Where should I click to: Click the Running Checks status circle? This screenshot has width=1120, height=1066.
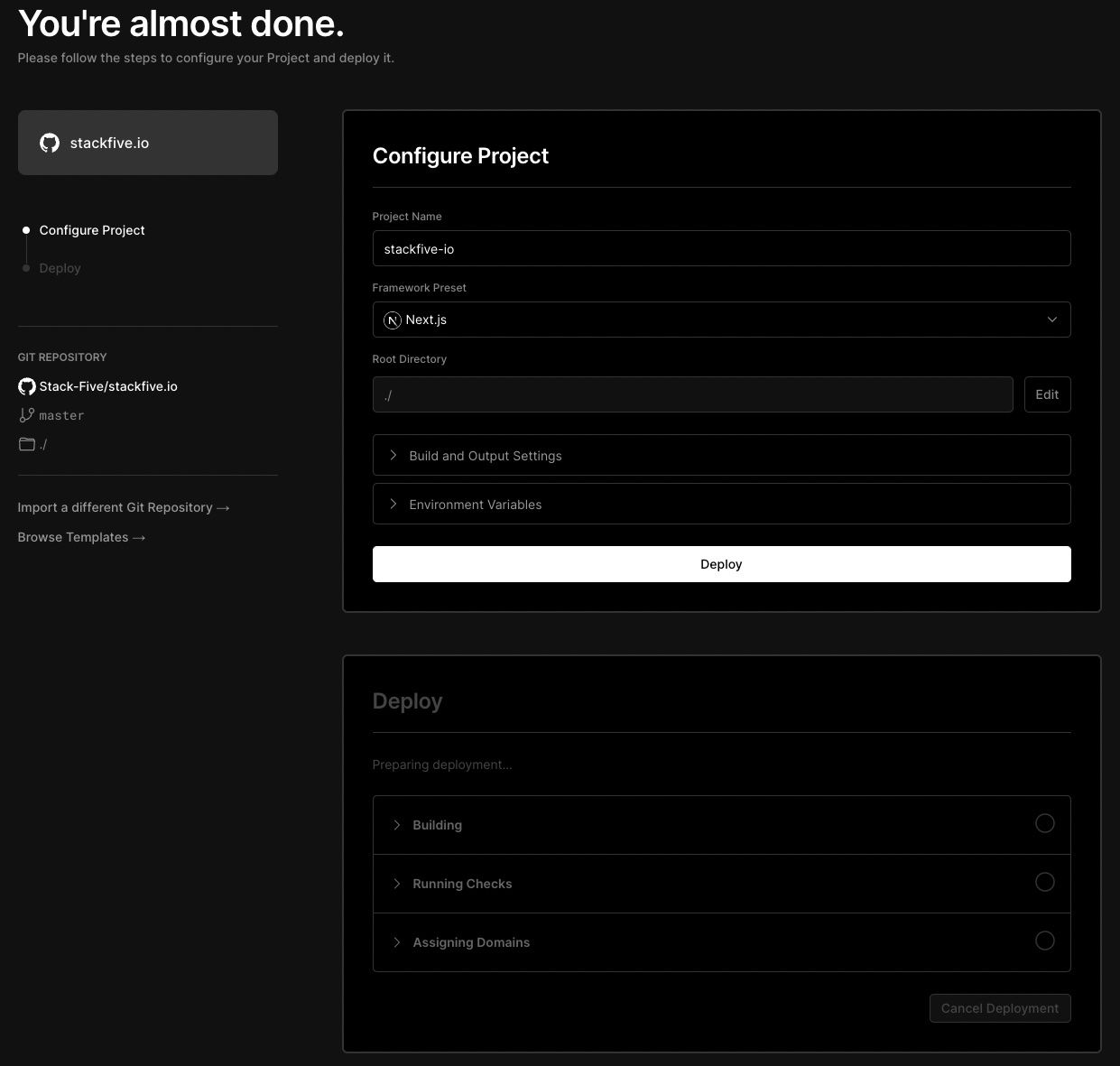[1045, 882]
